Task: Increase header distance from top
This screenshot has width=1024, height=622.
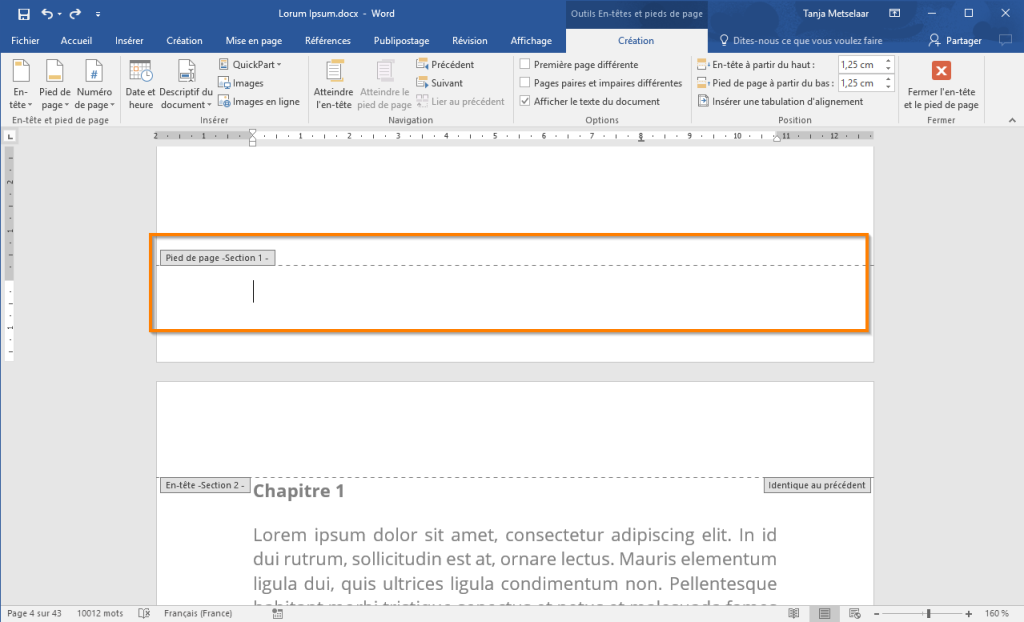Action: pos(888,61)
